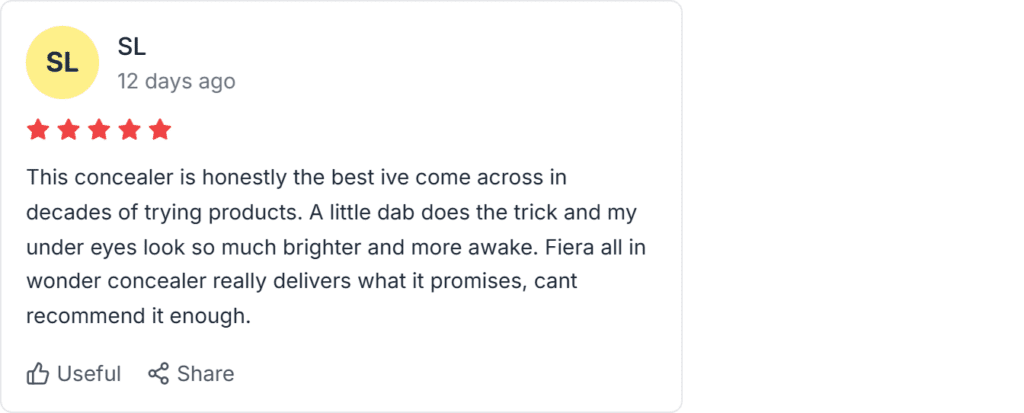Click the share network icon

pos(158,374)
